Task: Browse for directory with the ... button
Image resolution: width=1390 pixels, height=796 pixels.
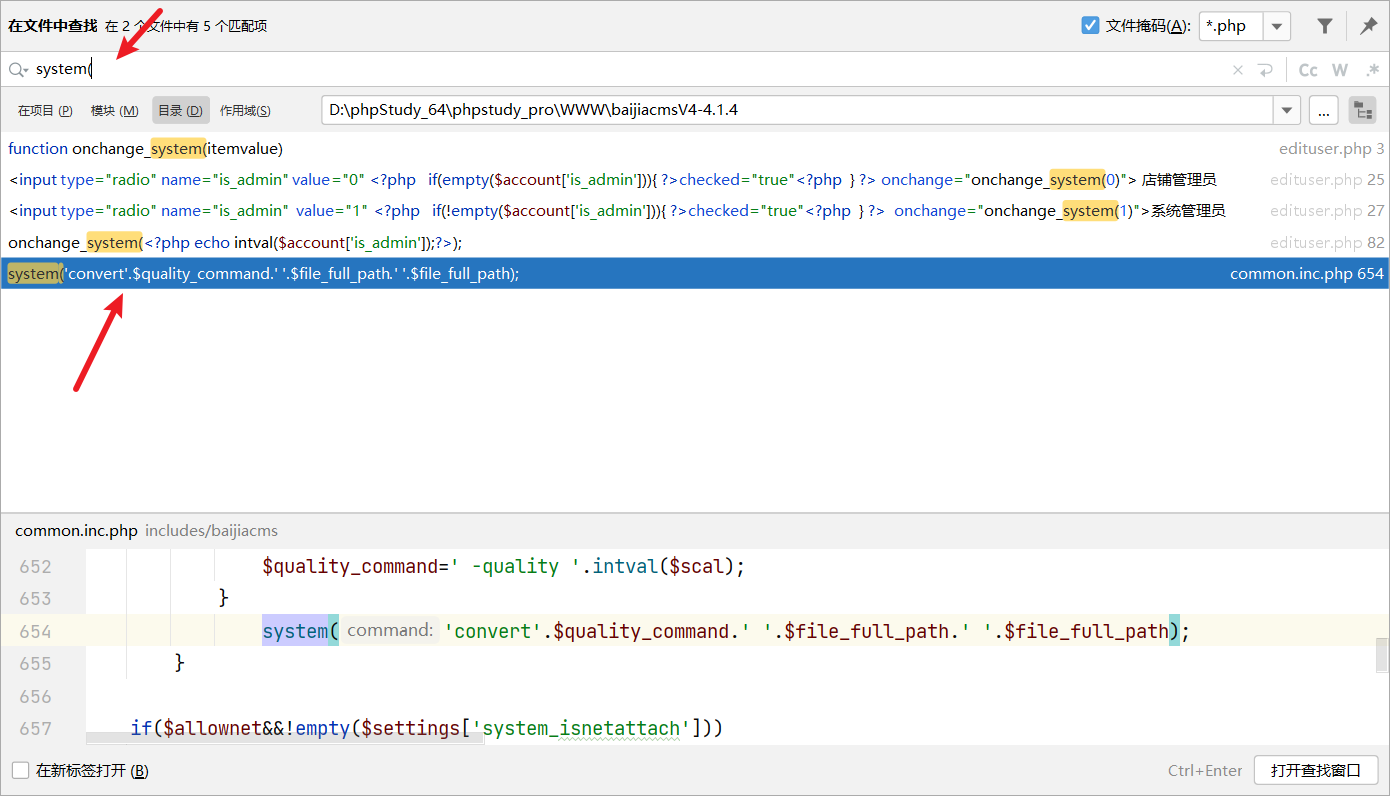Action: [1323, 110]
